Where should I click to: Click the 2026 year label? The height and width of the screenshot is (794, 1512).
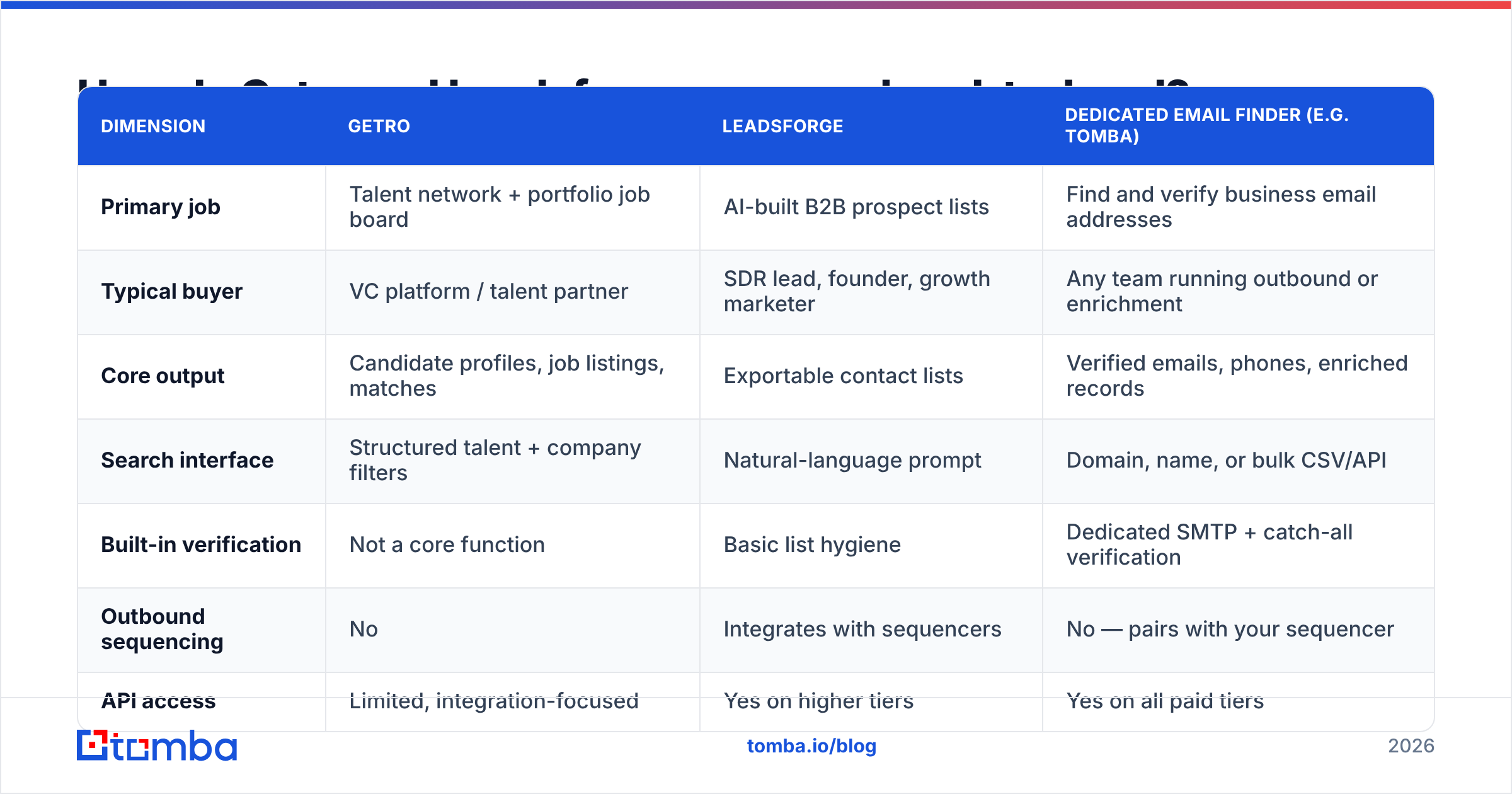coord(1411,746)
